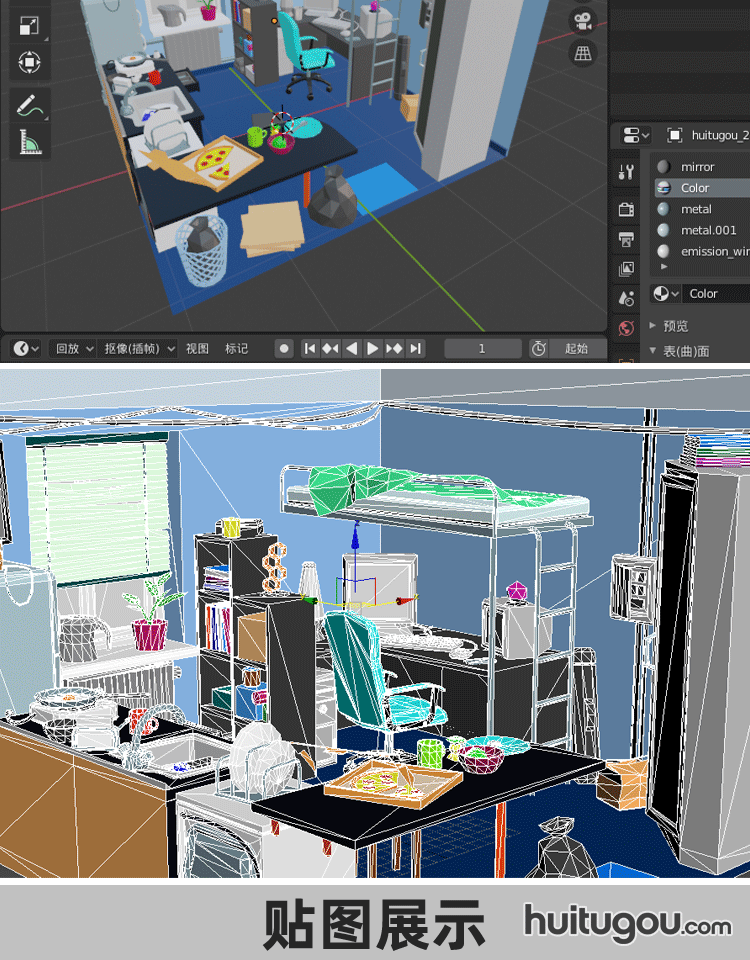Open the timeline editor type dropdown
Viewport: 750px width, 960px height.
point(26,348)
